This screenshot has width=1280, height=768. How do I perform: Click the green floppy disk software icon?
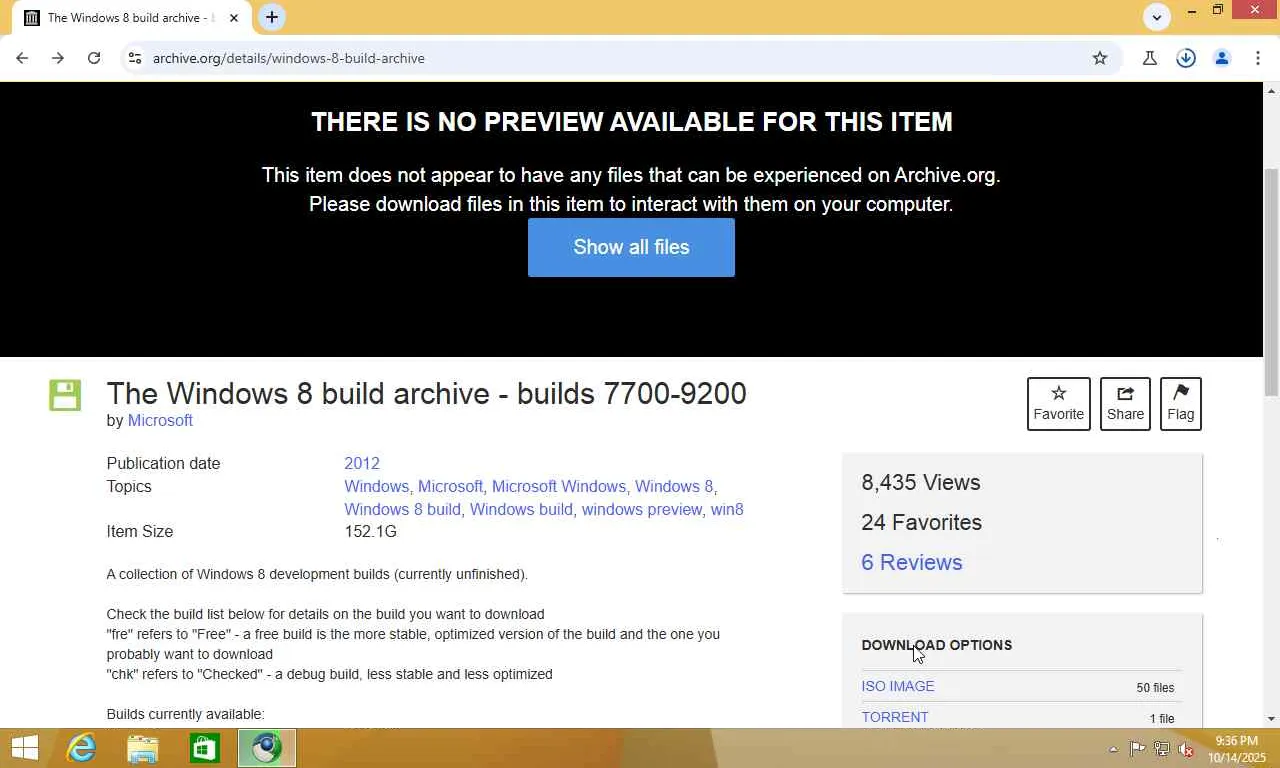(65, 395)
